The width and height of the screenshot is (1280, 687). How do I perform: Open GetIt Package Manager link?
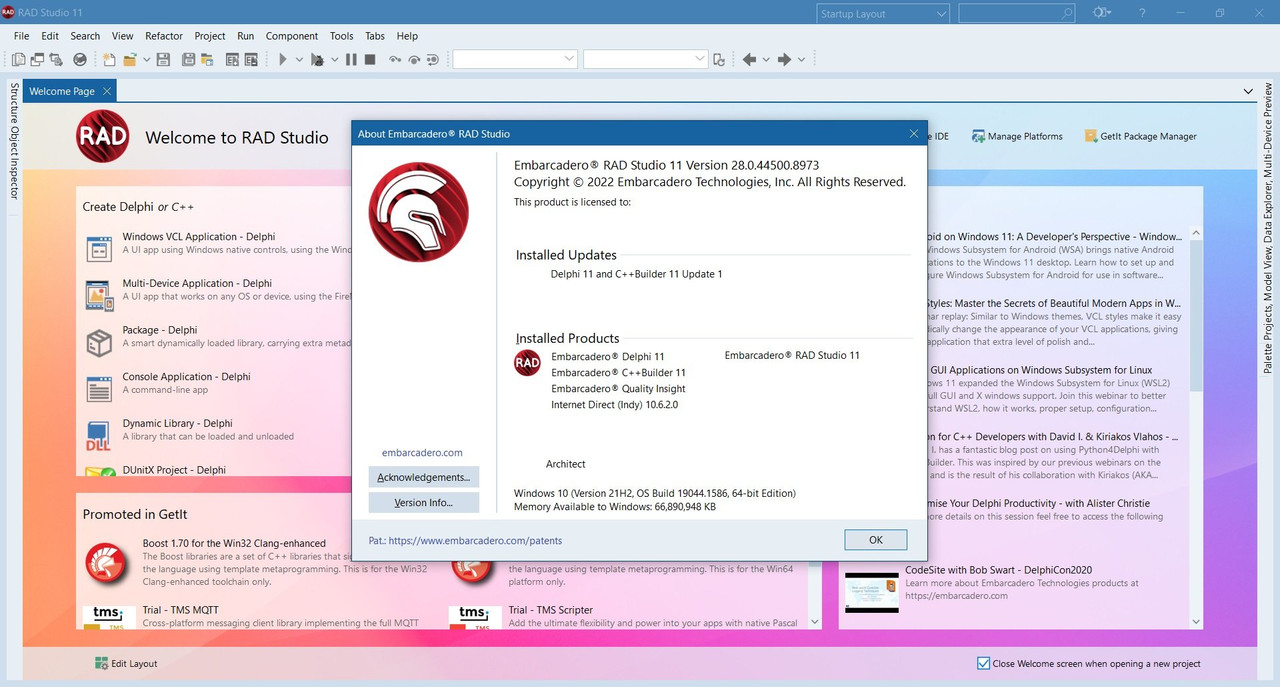coord(1141,136)
